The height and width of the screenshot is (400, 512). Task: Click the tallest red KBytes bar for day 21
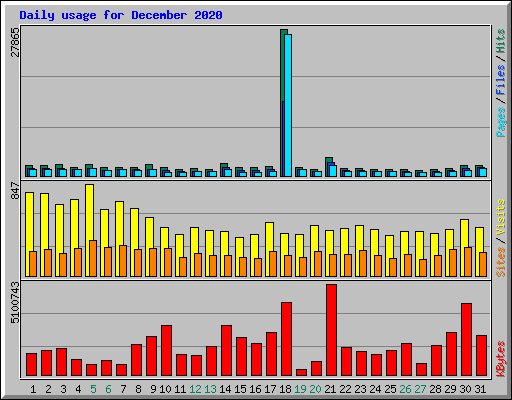331,330
